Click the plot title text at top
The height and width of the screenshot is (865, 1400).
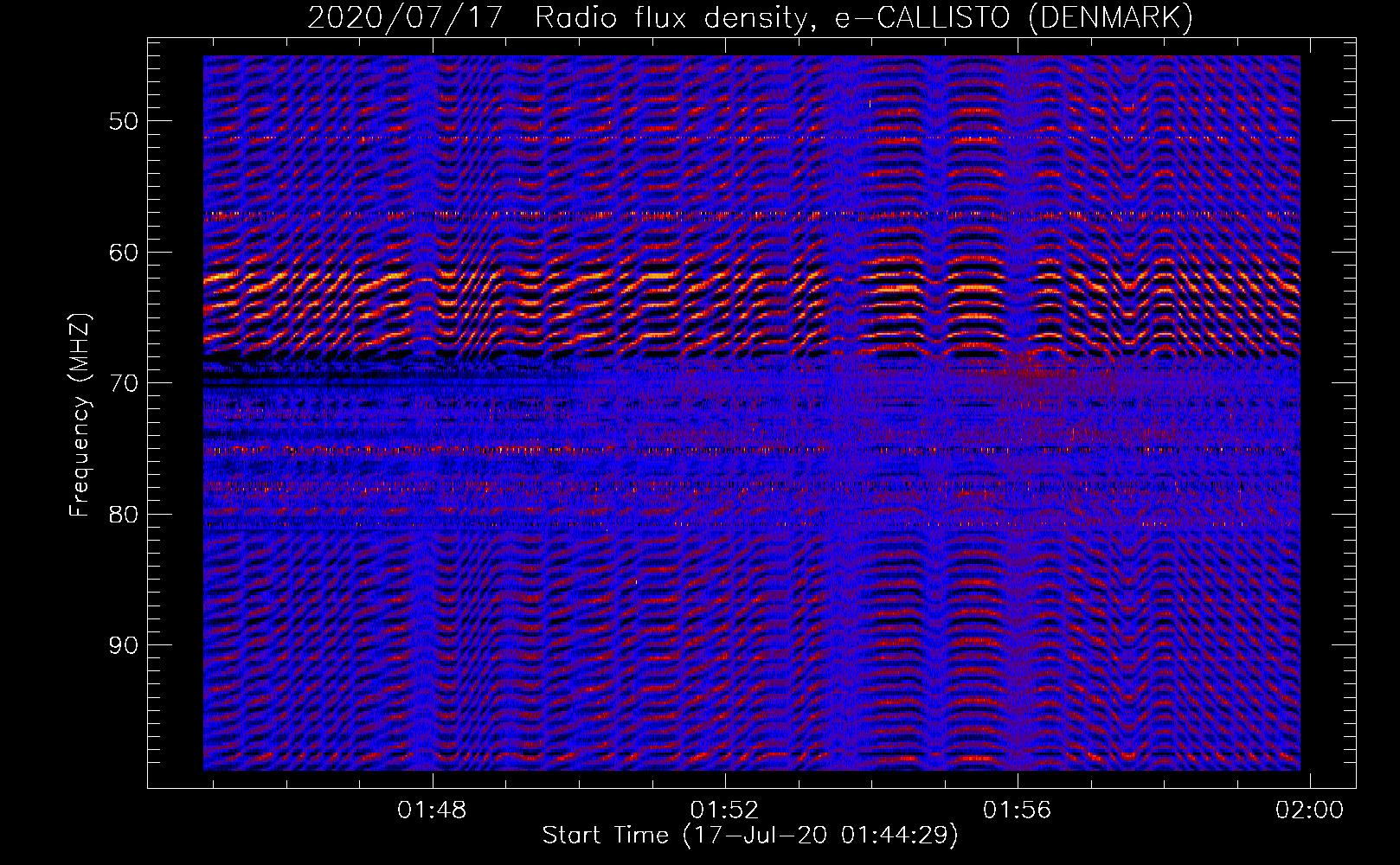(x=750, y=17)
